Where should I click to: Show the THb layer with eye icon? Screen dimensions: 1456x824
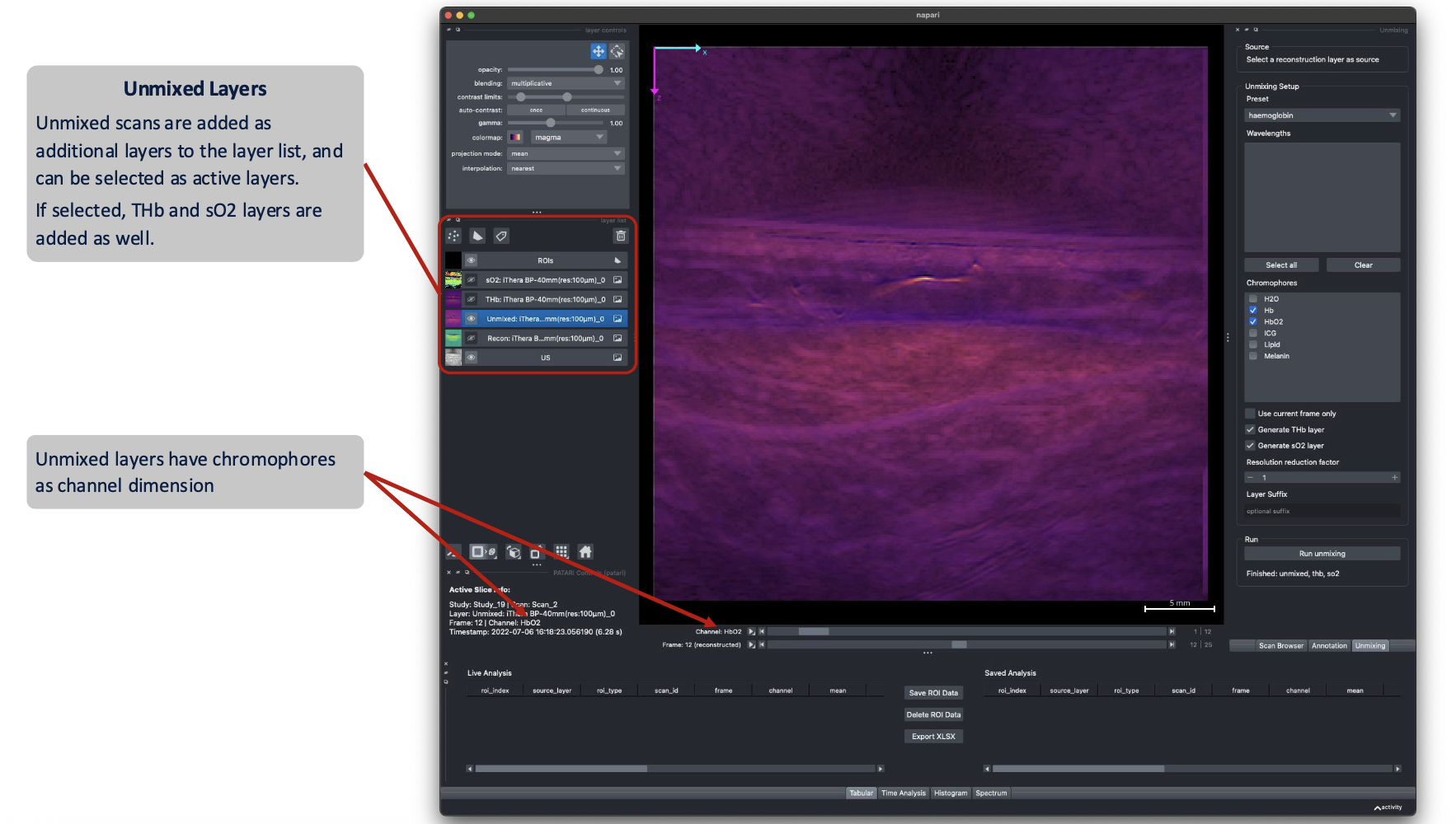[x=472, y=300]
